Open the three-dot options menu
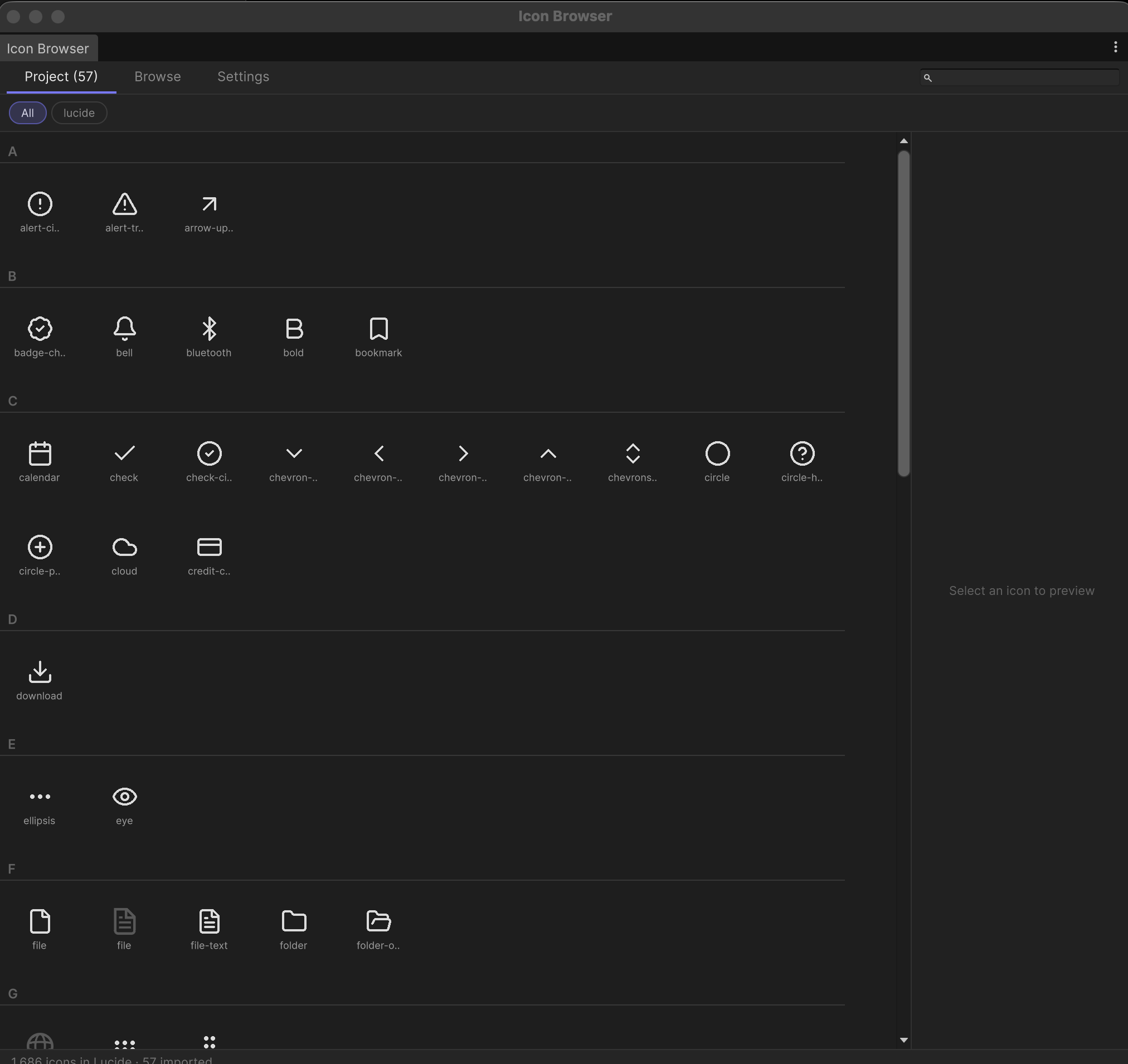The image size is (1128, 1064). pos(1115,47)
